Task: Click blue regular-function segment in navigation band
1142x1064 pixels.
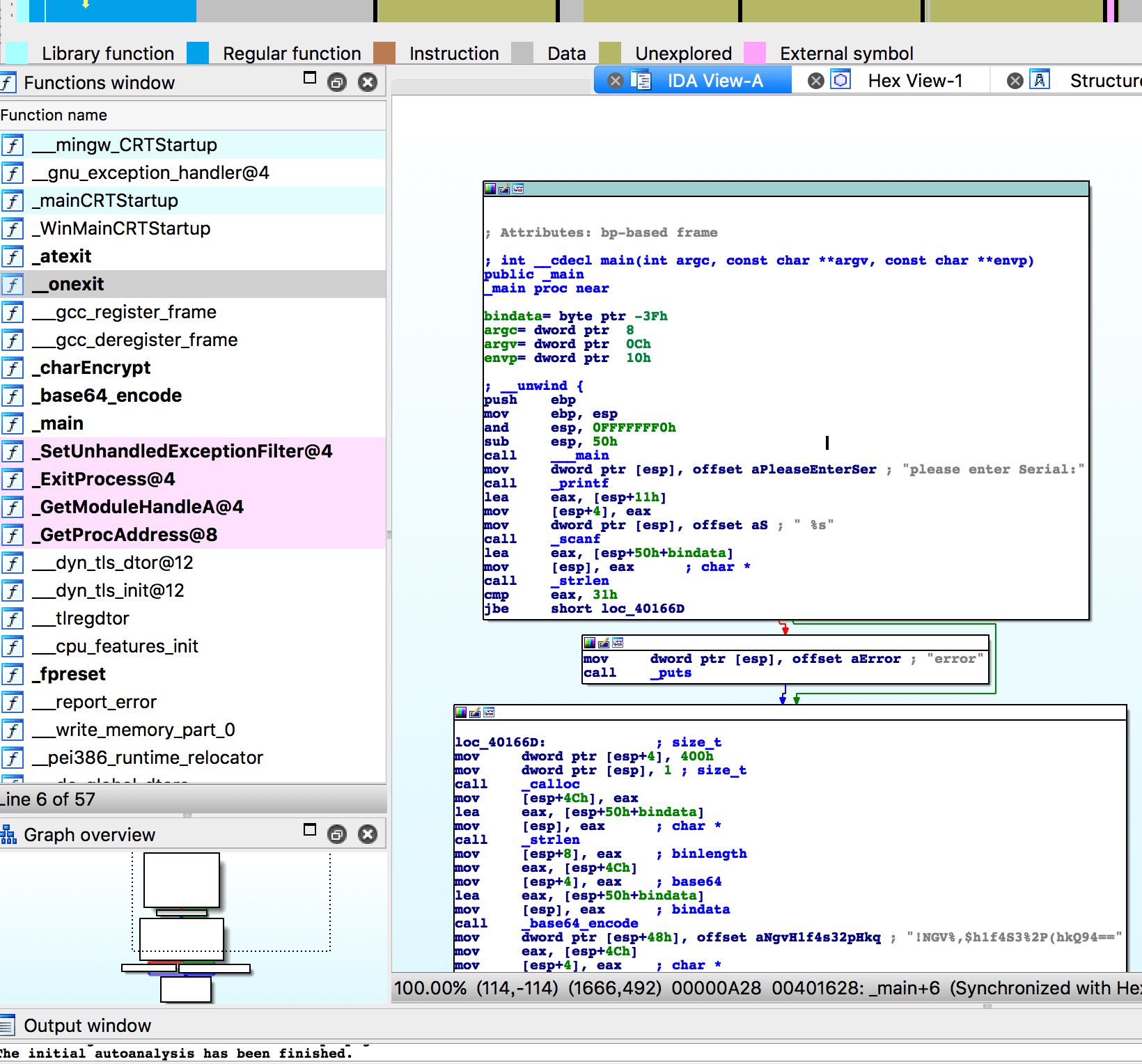Action: point(120,10)
